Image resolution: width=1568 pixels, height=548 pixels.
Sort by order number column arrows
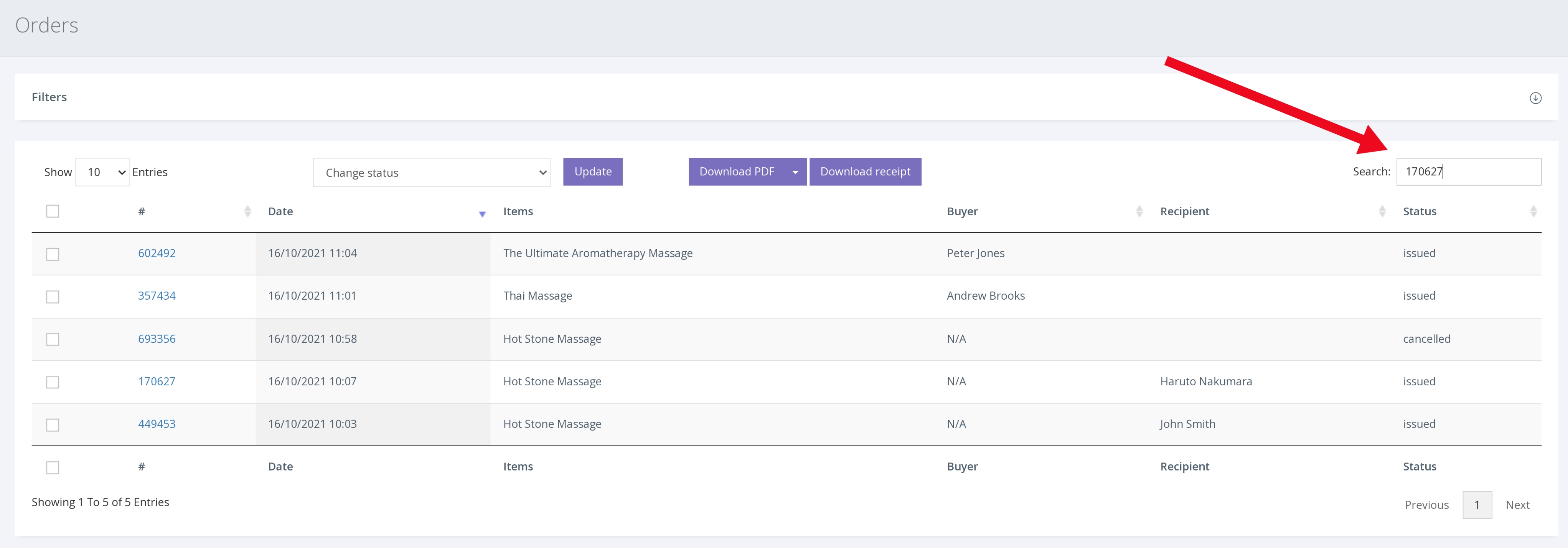point(247,211)
